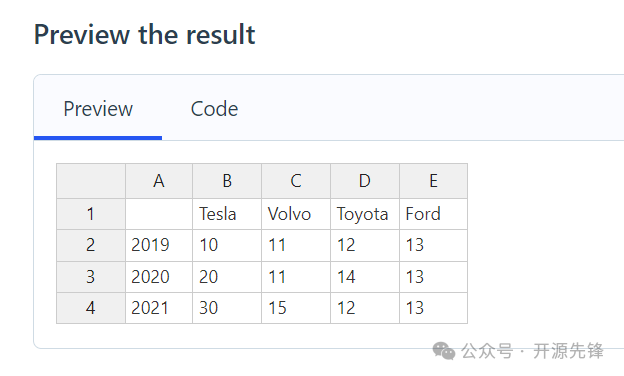624x376 pixels.
Task: Select the Preview tab
Action: pos(98,109)
